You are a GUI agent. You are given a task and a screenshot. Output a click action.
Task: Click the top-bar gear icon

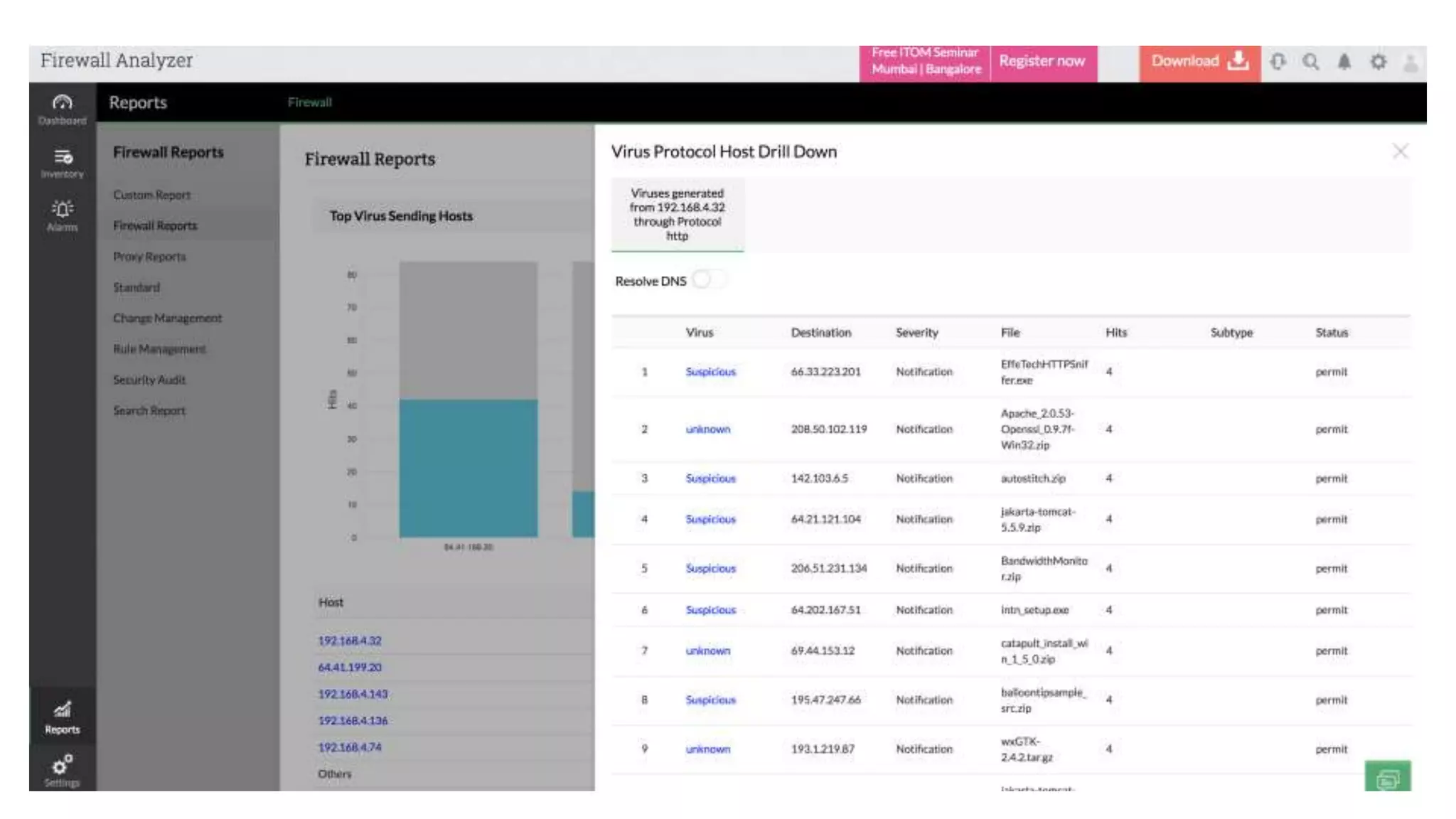click(1378, 62)
